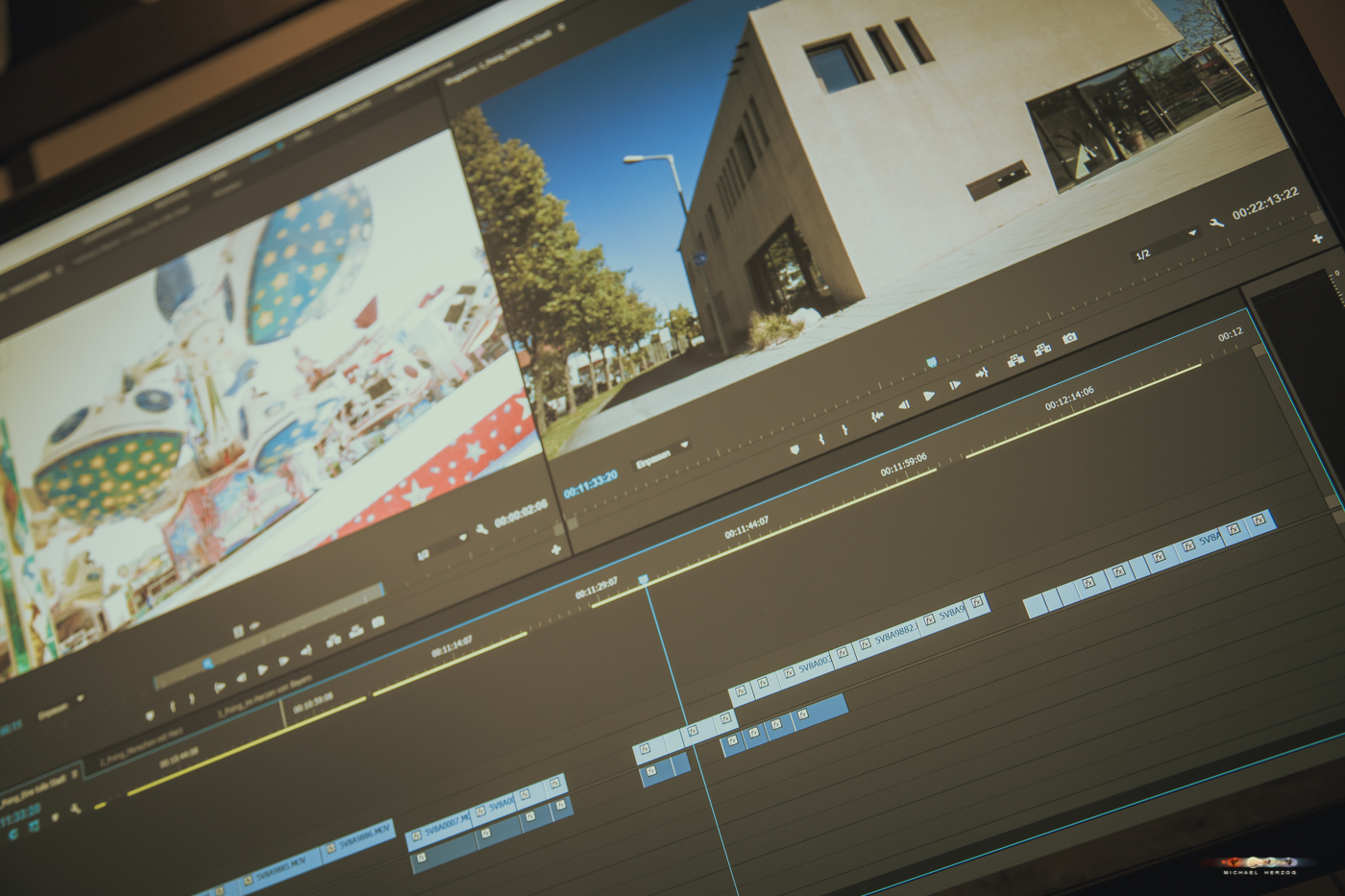Step forward one frame in Program monitor
Screen dimensions: 1345x896
pyautogui.click(x=955, y=385)
